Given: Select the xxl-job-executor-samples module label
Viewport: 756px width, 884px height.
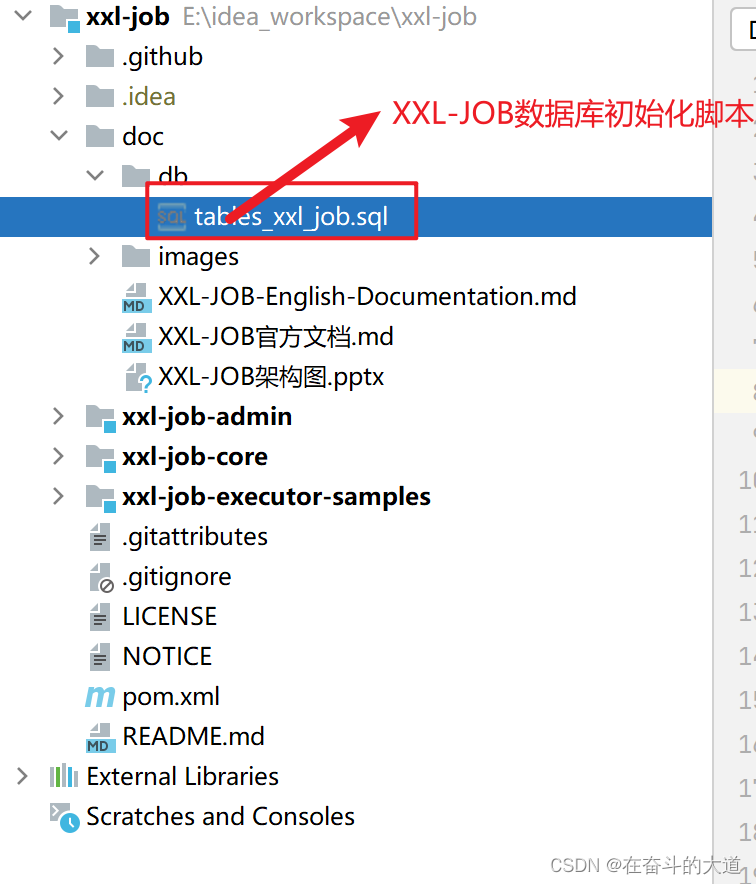Looking at the screenshot, I should click(x=276, y=498).
